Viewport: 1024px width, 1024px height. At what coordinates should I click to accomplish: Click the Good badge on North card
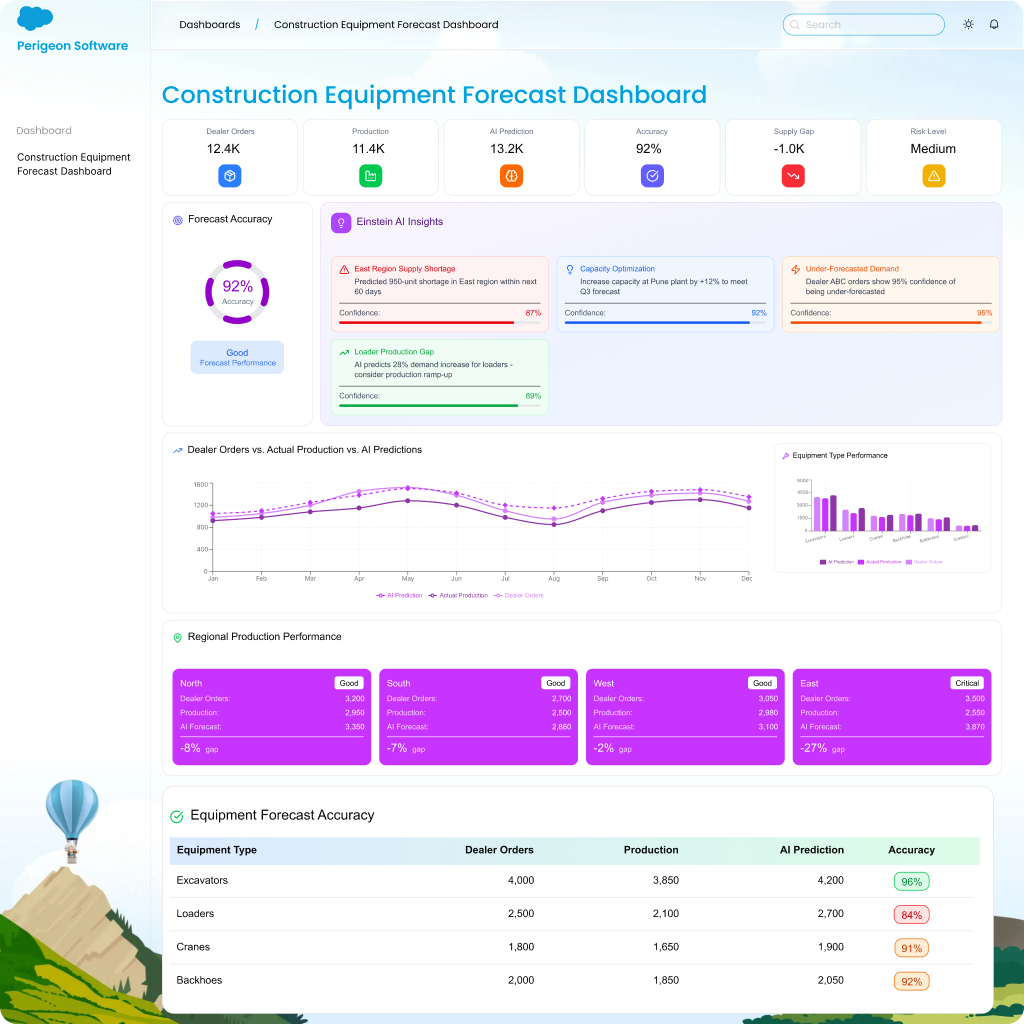pyautogui.click(x=349, y=683)
